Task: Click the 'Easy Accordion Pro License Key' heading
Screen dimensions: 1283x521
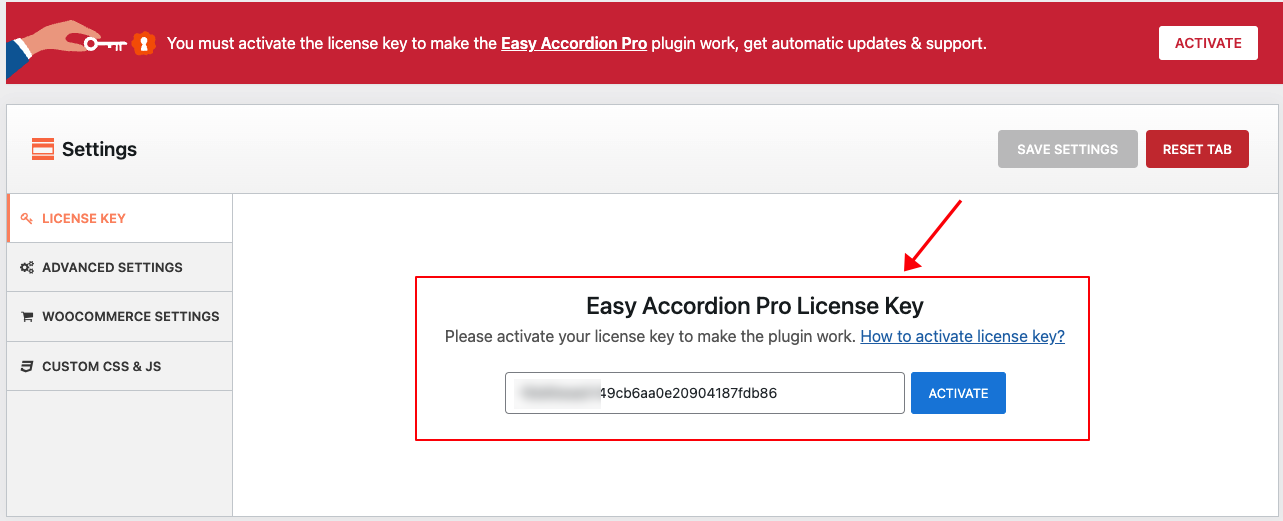Action: (x=754, y=305)
